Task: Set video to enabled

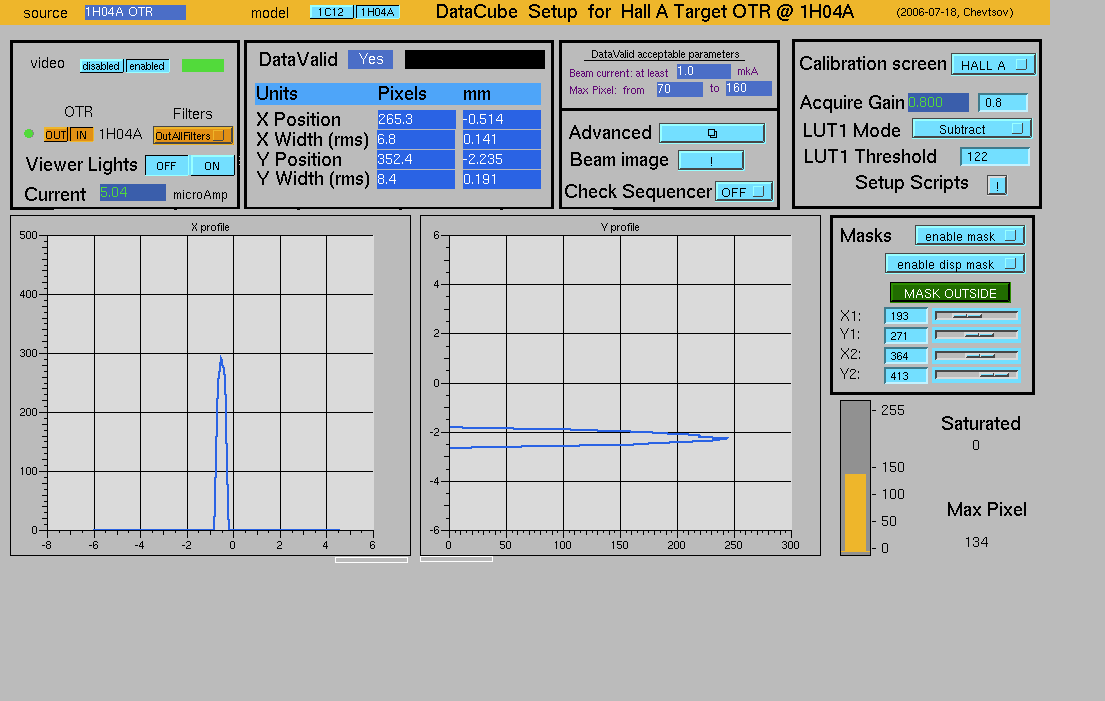Action: click(147, 66)
